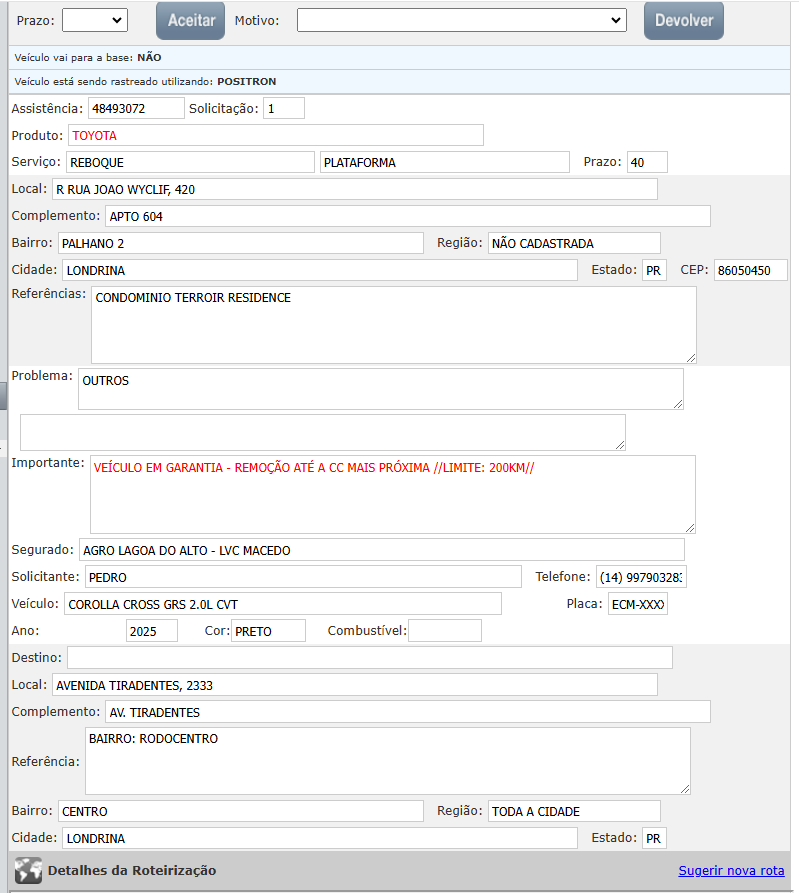Focus the Serviço field with REBOQUE
Image resolution: width=799 pixels, height=893 pixels.
pyautogui.click(x=190, y=162)
